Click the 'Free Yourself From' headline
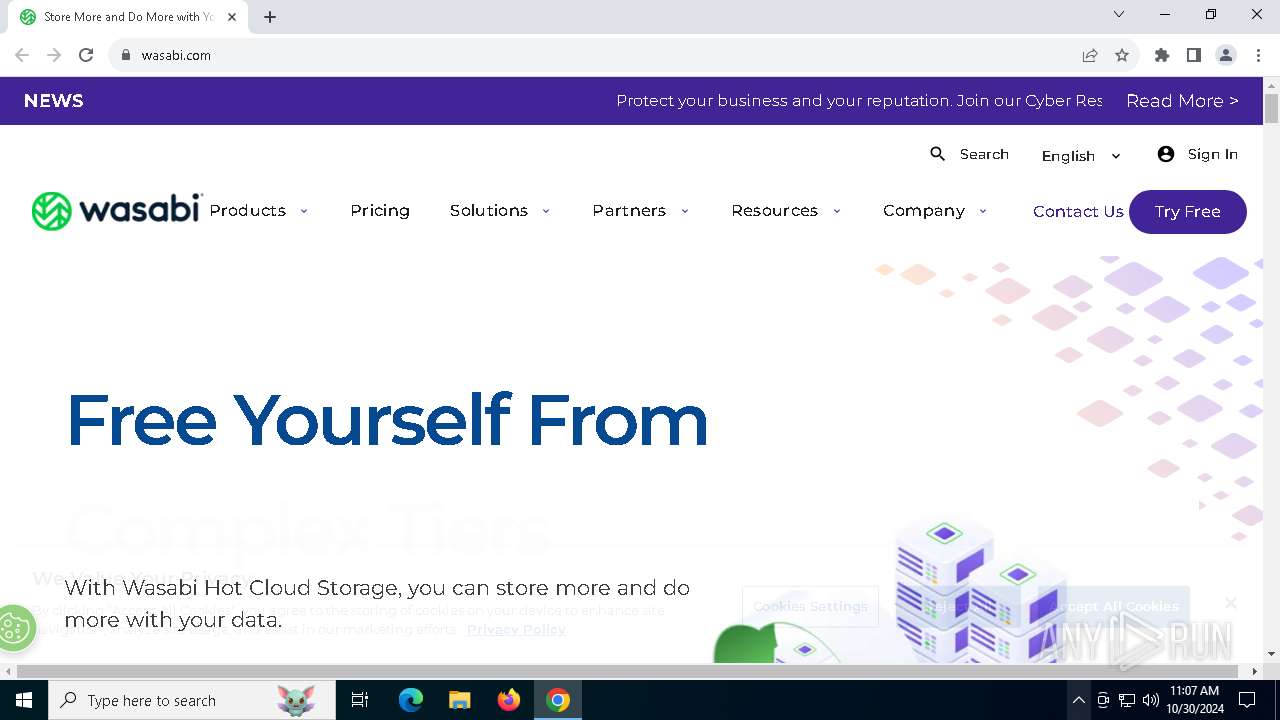 387,420
